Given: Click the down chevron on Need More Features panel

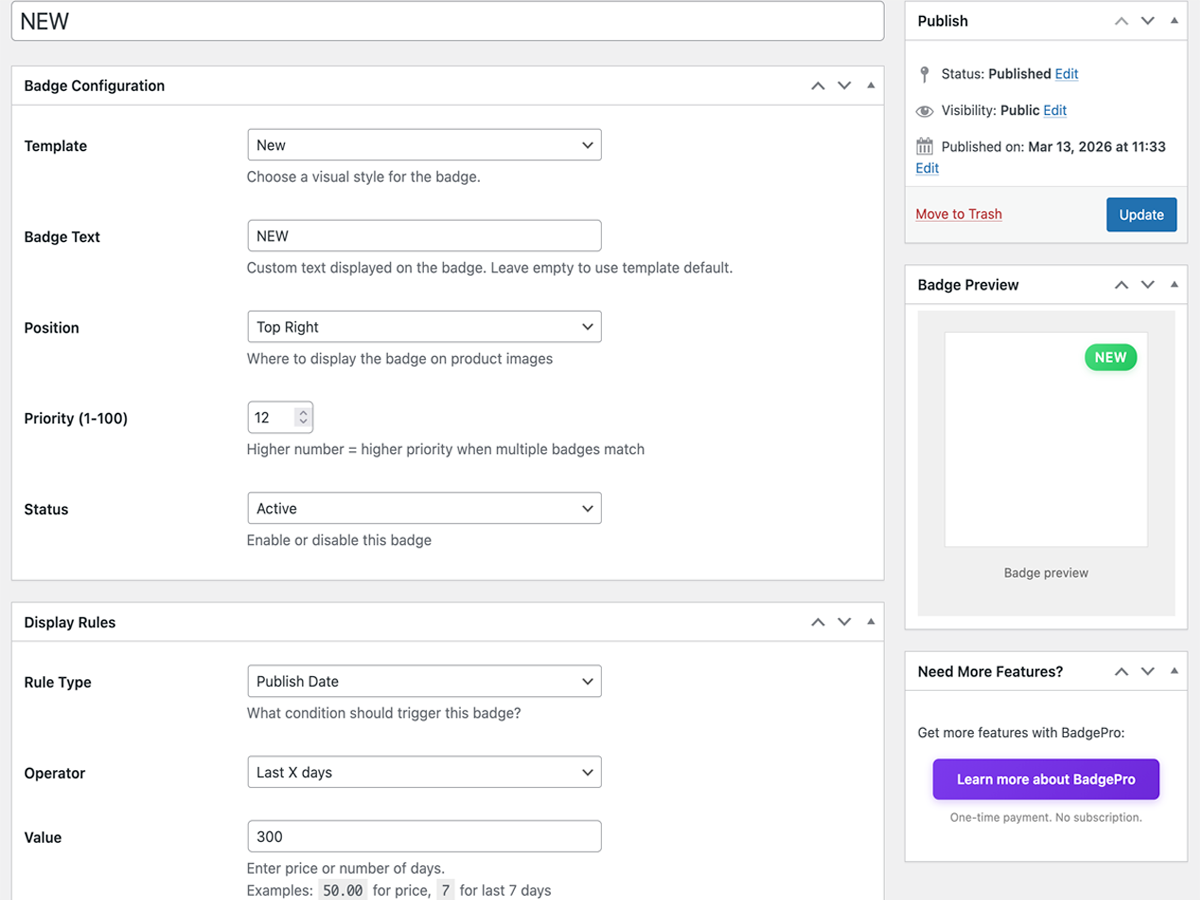Looking at the screenshot, I should (1147, 671).
